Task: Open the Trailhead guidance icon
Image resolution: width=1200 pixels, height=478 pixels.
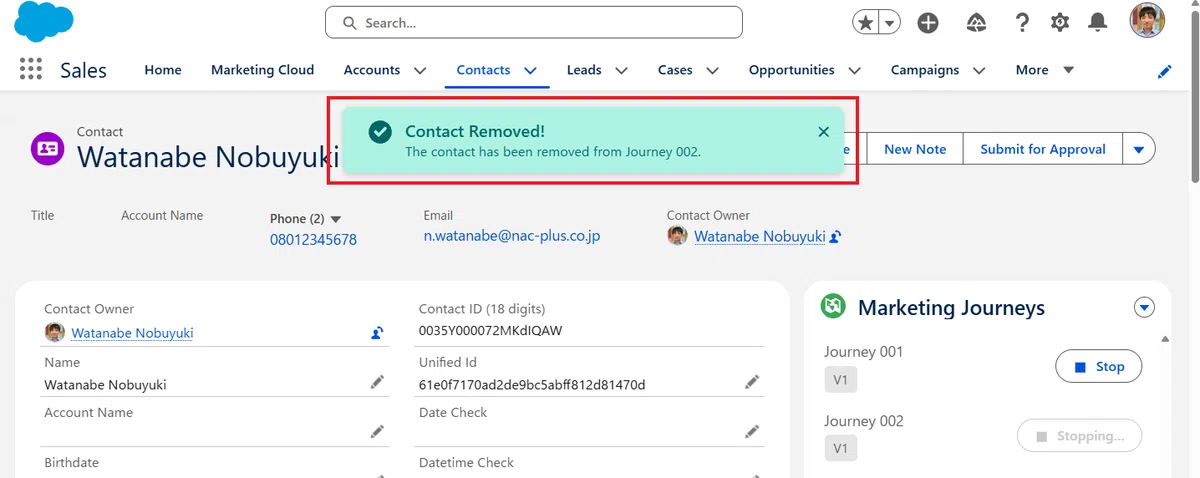Action: [x=977, y=22]
